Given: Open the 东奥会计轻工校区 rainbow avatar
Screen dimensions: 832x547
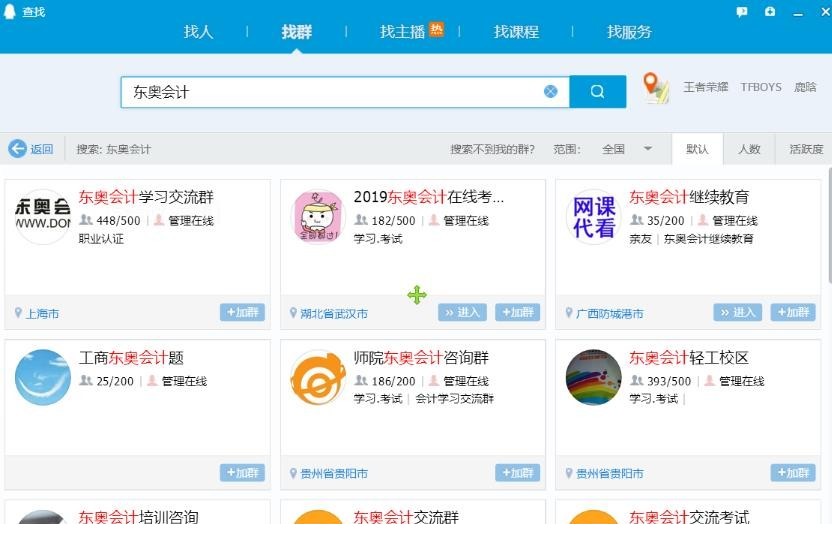Looking at the screenshot, I should point(593,377).
